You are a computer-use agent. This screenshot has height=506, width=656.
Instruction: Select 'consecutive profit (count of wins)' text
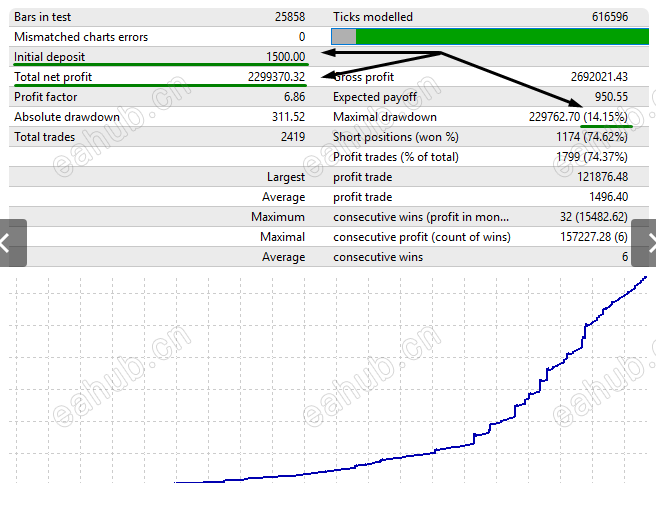pyautogui.click(x=422, y=237)
